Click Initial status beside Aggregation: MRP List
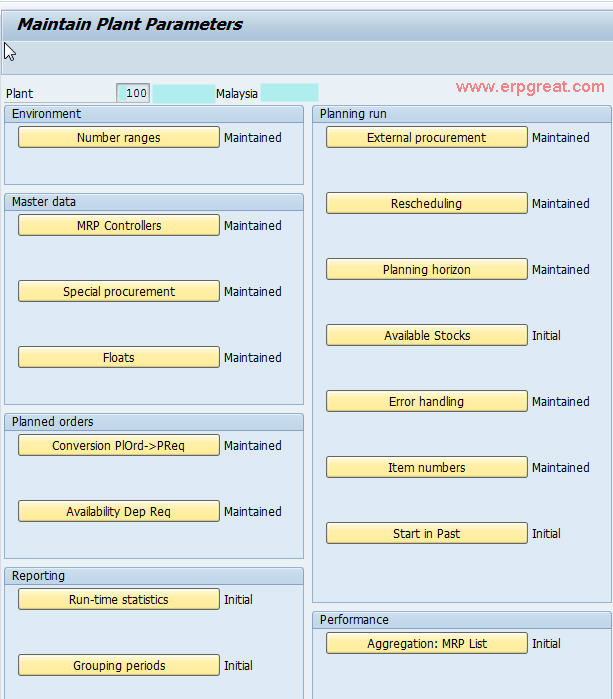This screenshot has height=699, width=613. (546, 643)
